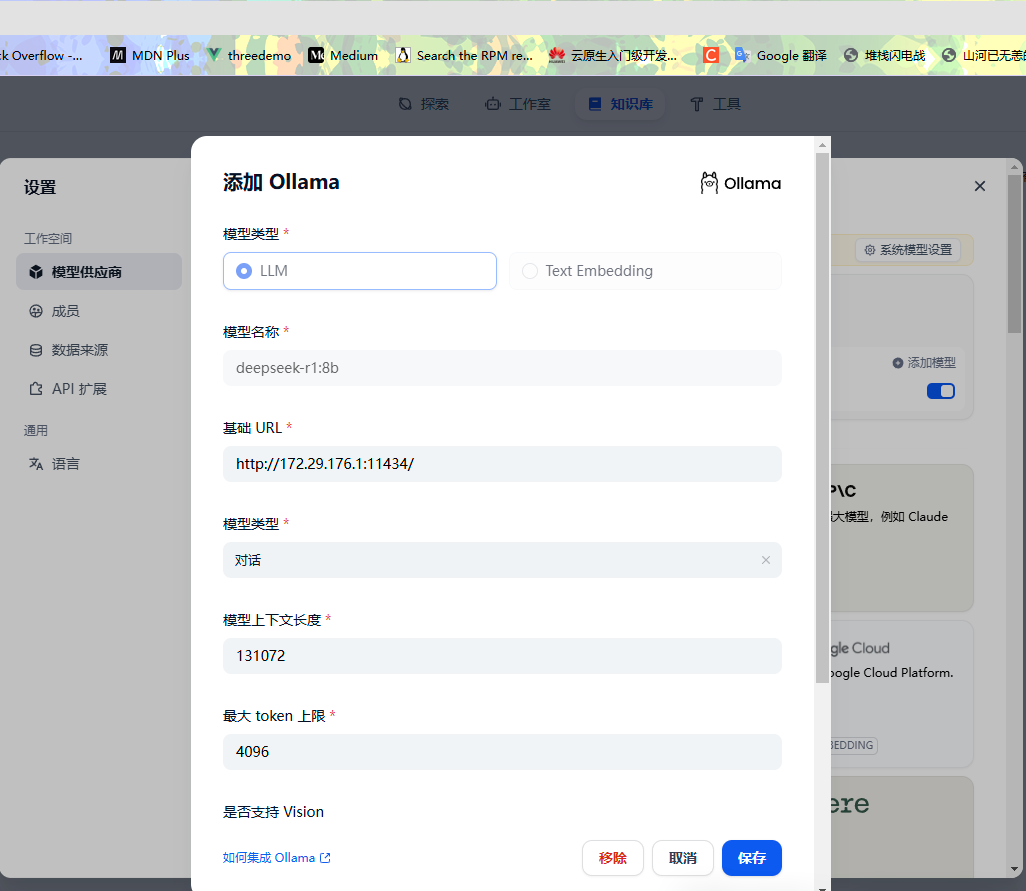Viewport: 1026px width, 891px height.
Task: Open the 成员 members section
Action: (99, 311)
